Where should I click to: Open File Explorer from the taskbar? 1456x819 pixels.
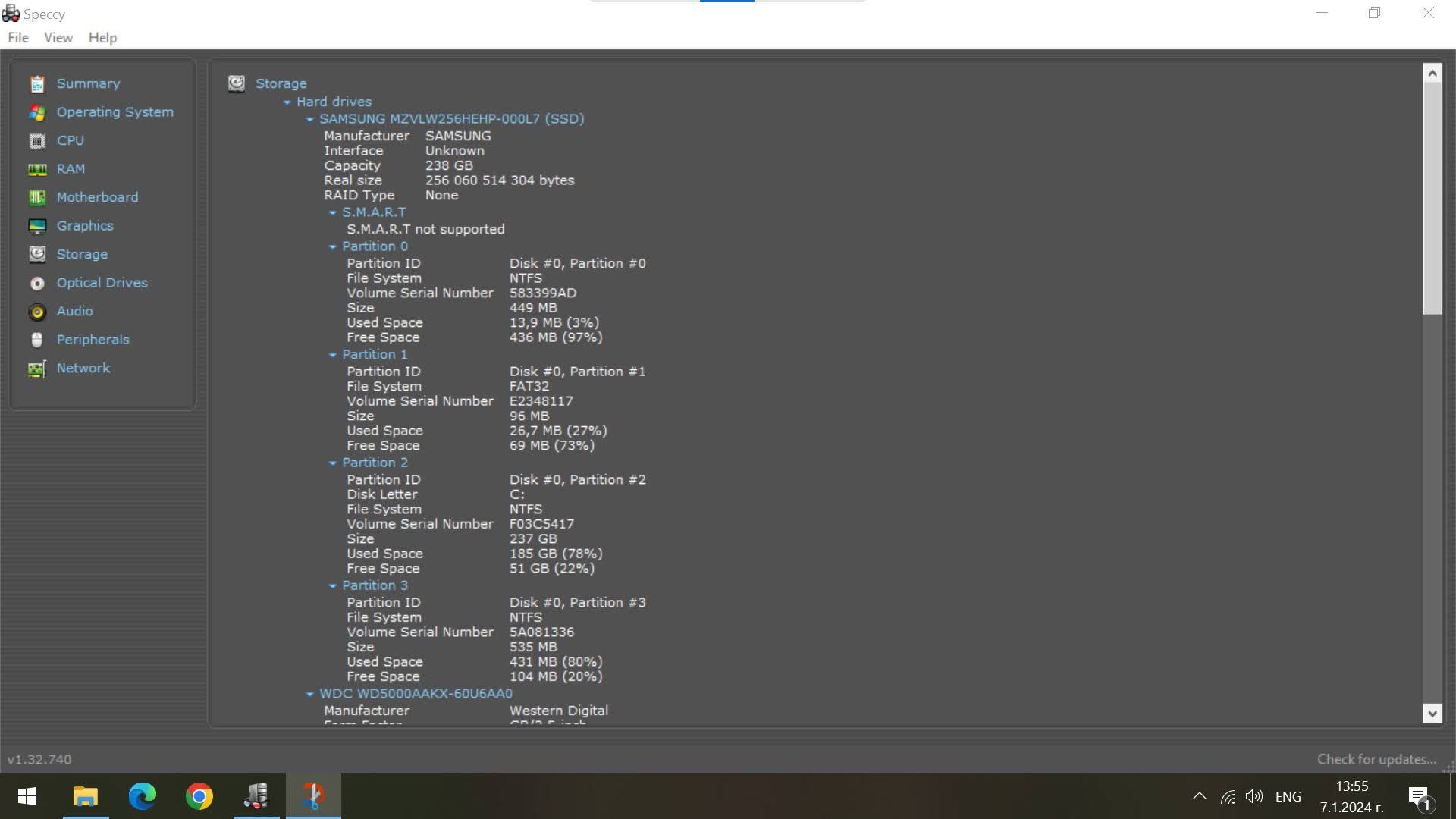[86, 796]
